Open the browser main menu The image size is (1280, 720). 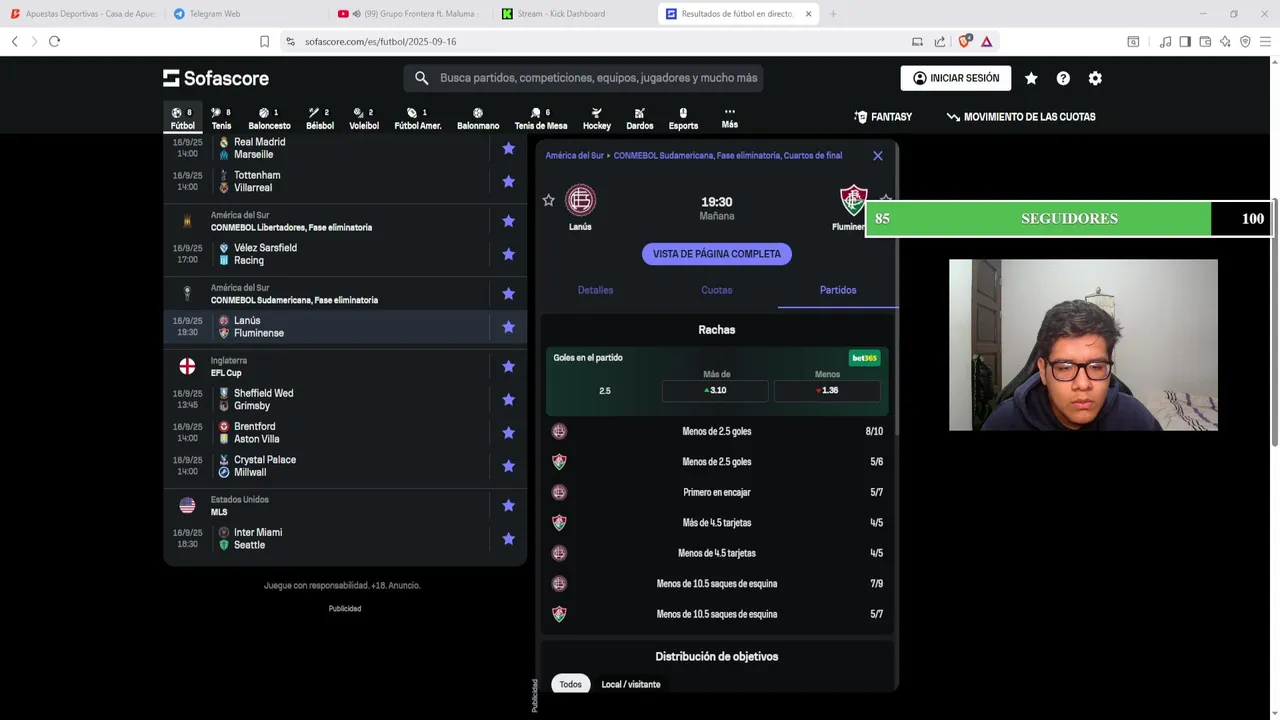point(1265,41)
